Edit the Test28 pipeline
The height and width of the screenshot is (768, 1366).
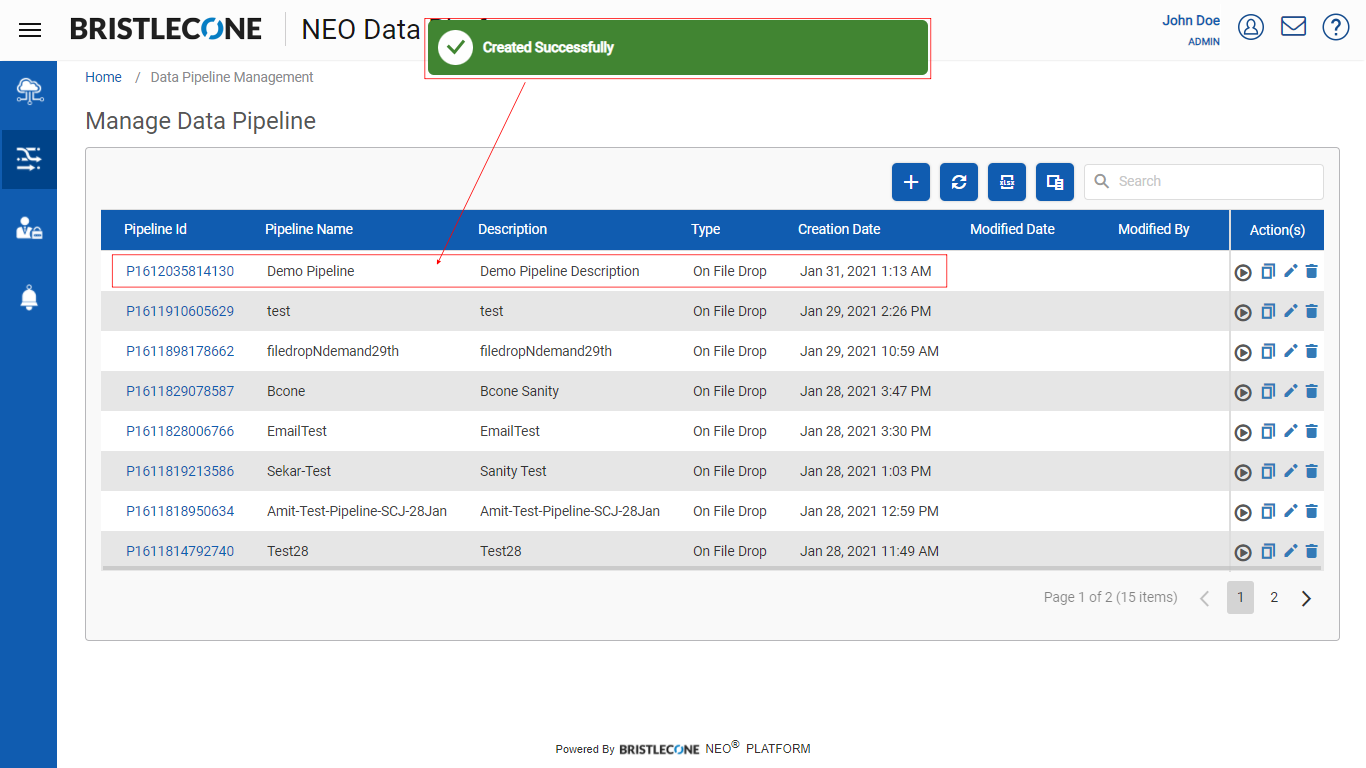coord(1290,551)
